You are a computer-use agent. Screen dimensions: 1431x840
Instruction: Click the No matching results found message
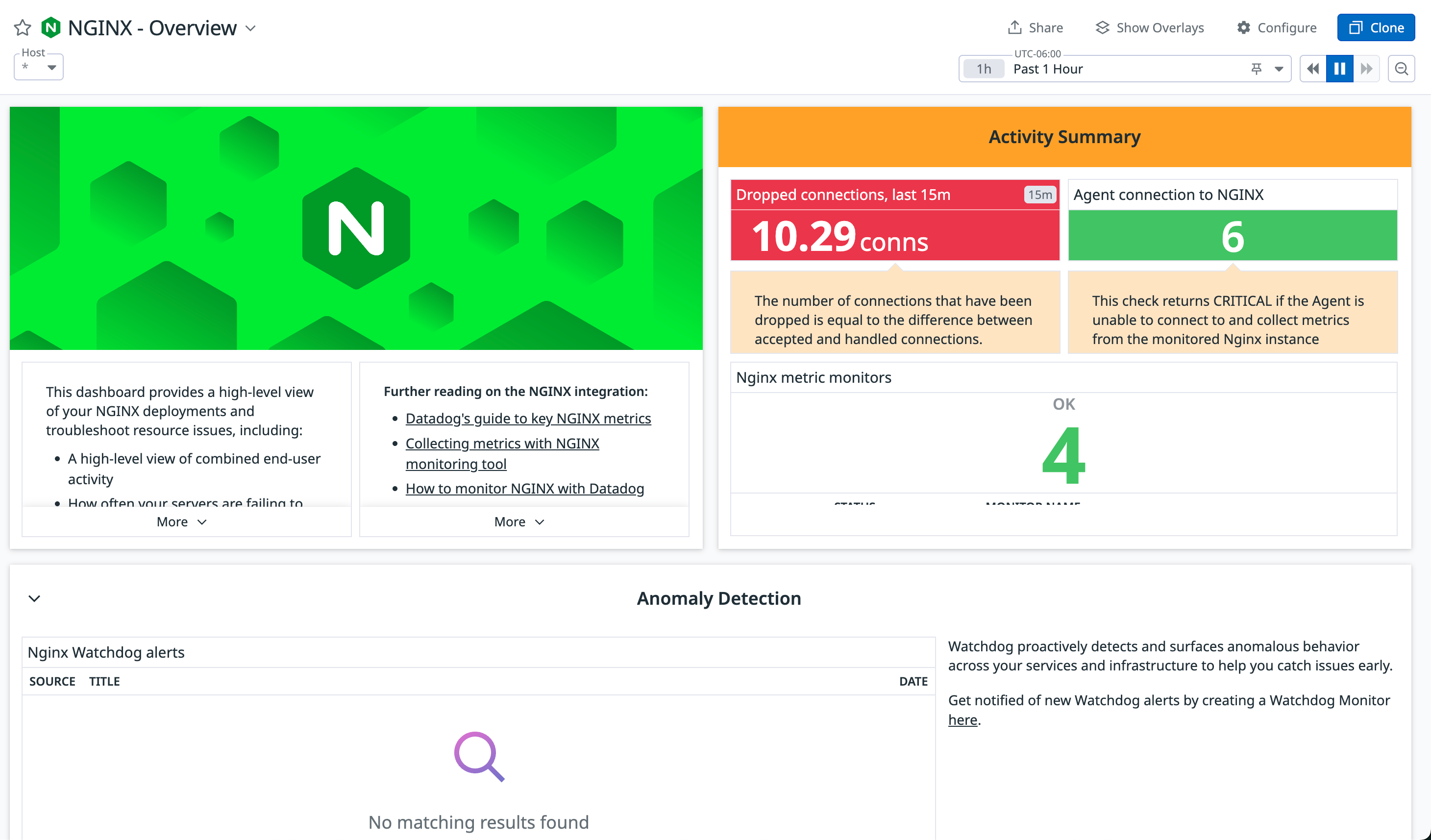pyautogui.click(x=479, y=822)
